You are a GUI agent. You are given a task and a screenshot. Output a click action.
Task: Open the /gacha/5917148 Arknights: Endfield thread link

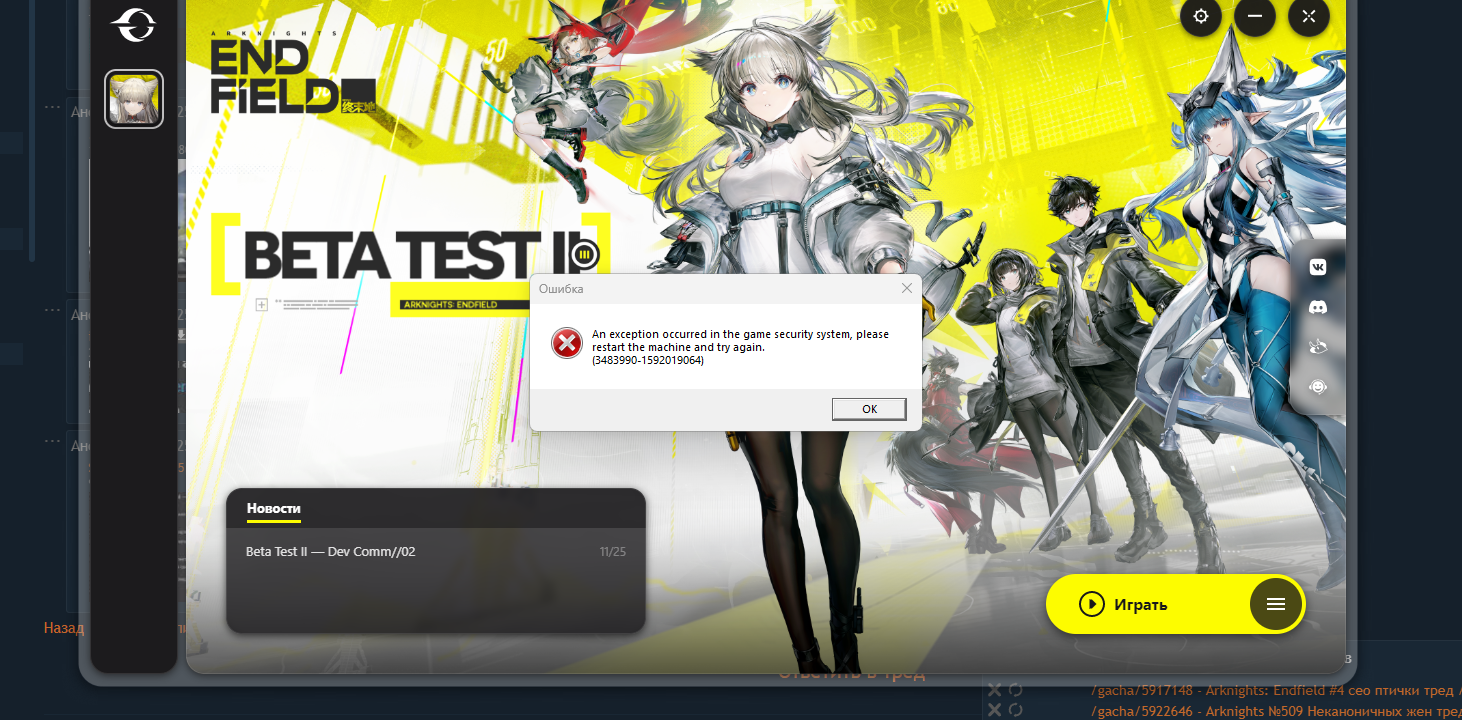point(1276,690)
